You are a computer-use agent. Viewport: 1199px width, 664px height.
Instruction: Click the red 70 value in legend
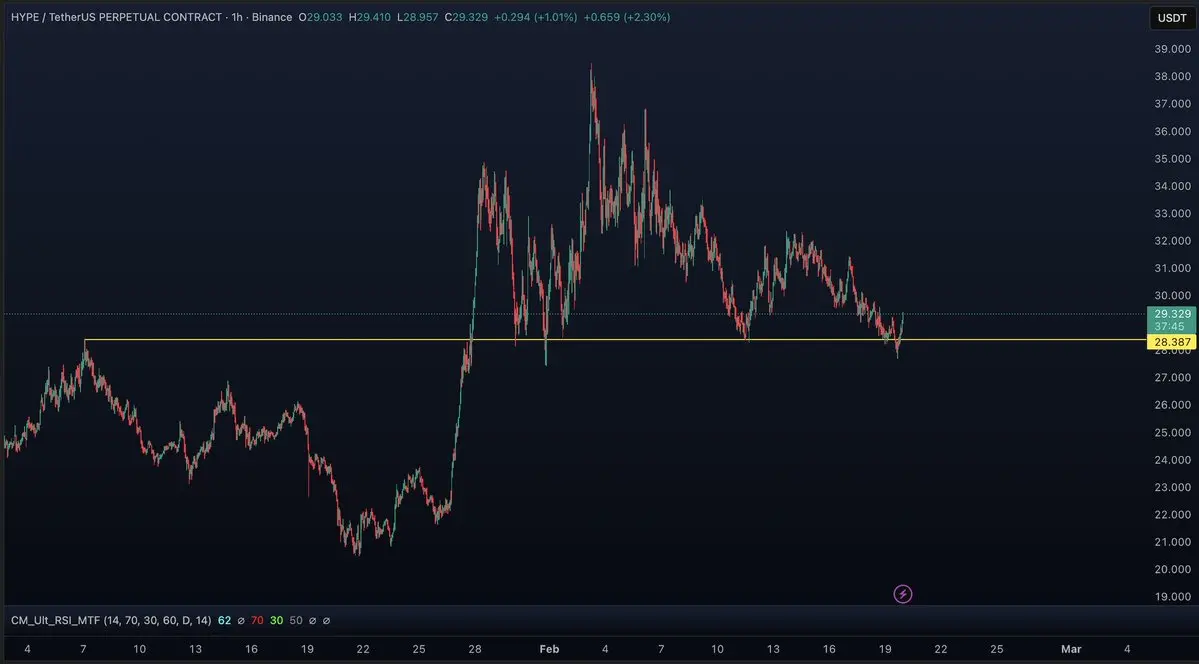click(x=258, y=620)
